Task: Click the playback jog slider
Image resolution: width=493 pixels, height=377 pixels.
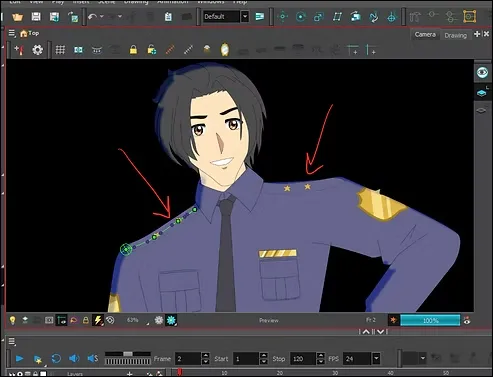Action: point(128,358)
